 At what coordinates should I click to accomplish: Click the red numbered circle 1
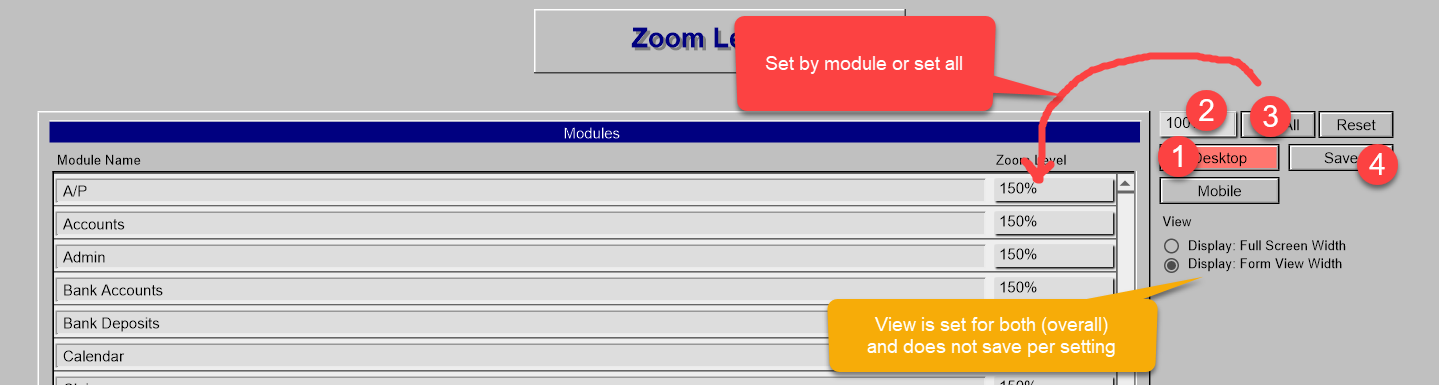1179,156
